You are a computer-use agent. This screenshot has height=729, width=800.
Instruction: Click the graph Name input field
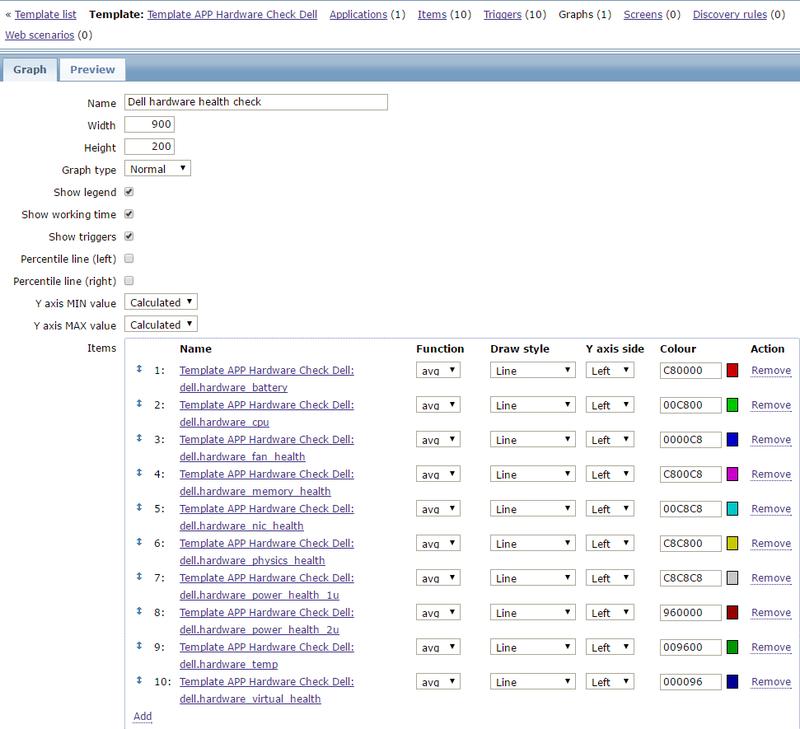point(255,102)
